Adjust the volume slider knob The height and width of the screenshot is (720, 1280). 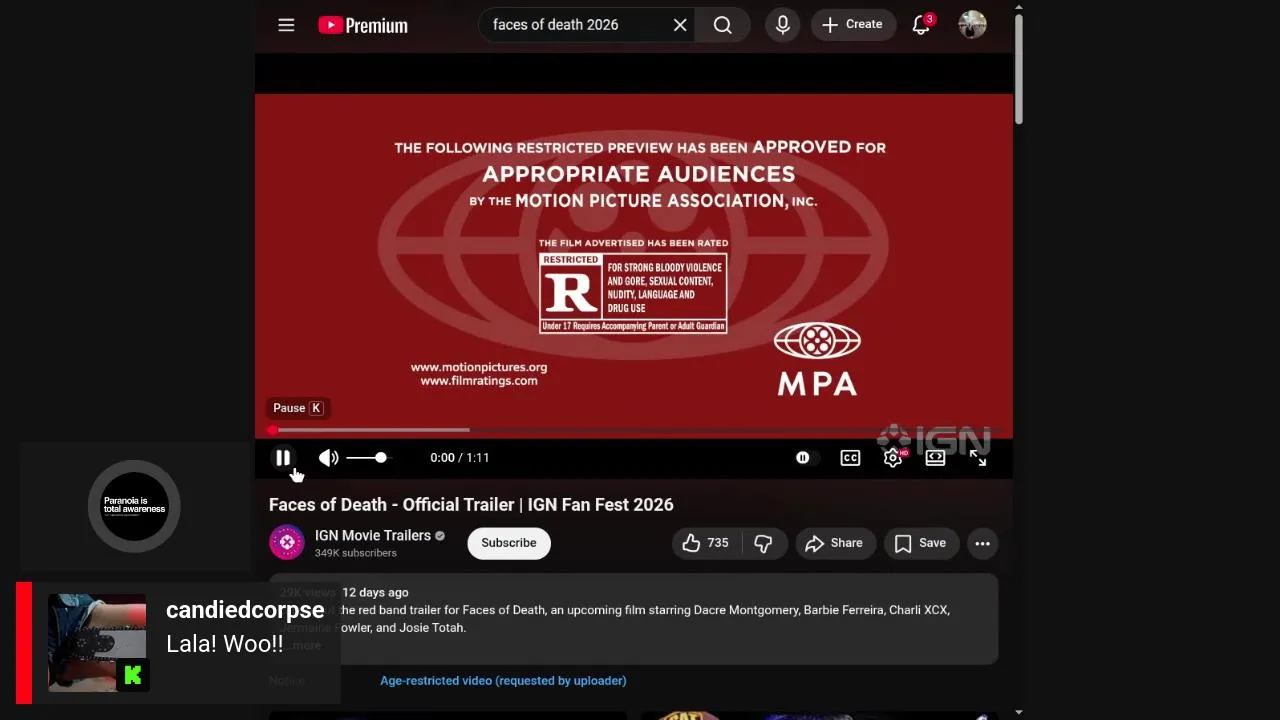click(x=381, y=458)
